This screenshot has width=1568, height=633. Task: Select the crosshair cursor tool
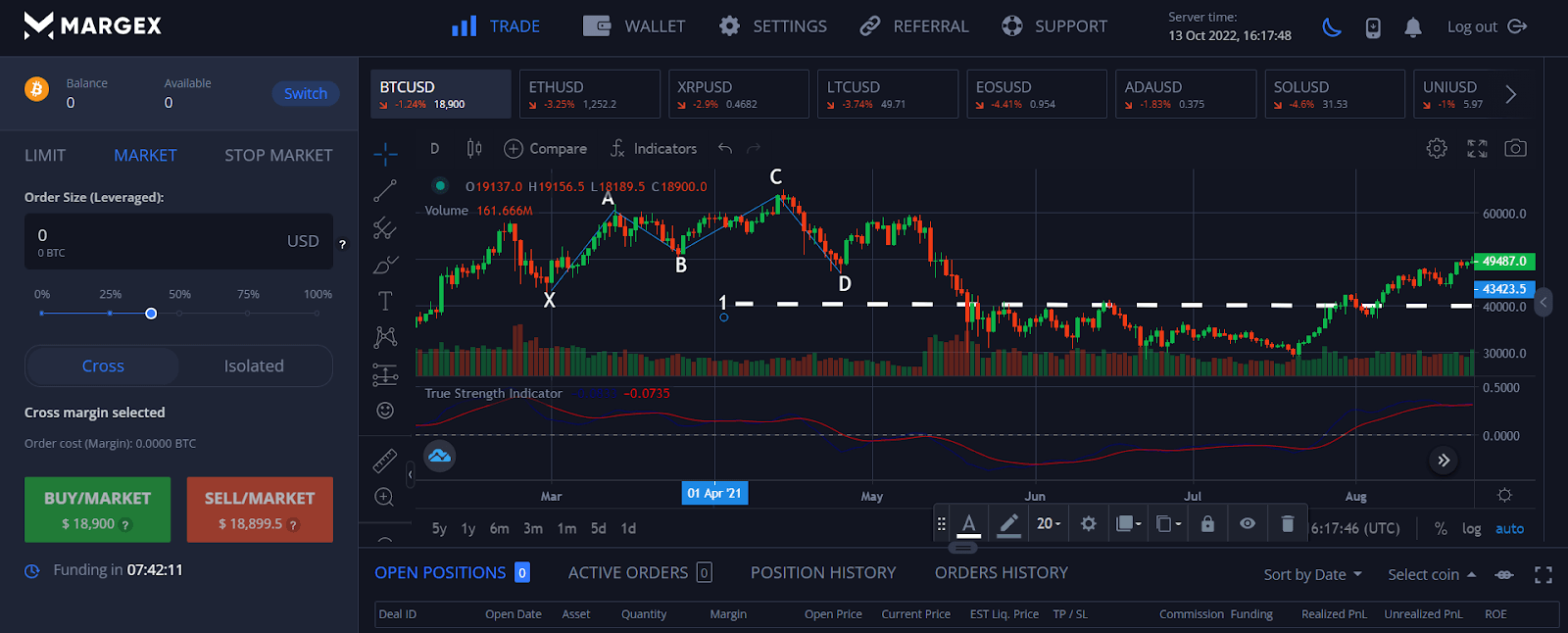click(x=385, y=154)
